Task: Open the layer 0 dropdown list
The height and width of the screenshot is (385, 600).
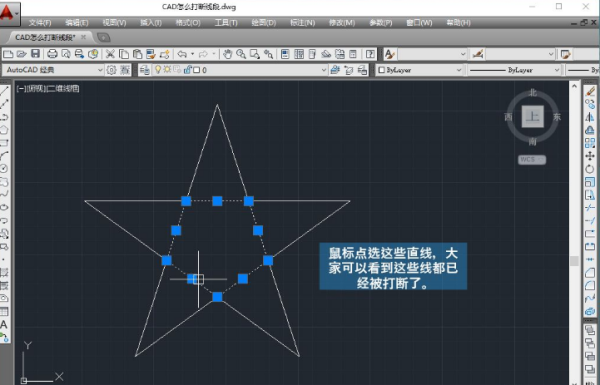Action: click(x=324, y=70)
